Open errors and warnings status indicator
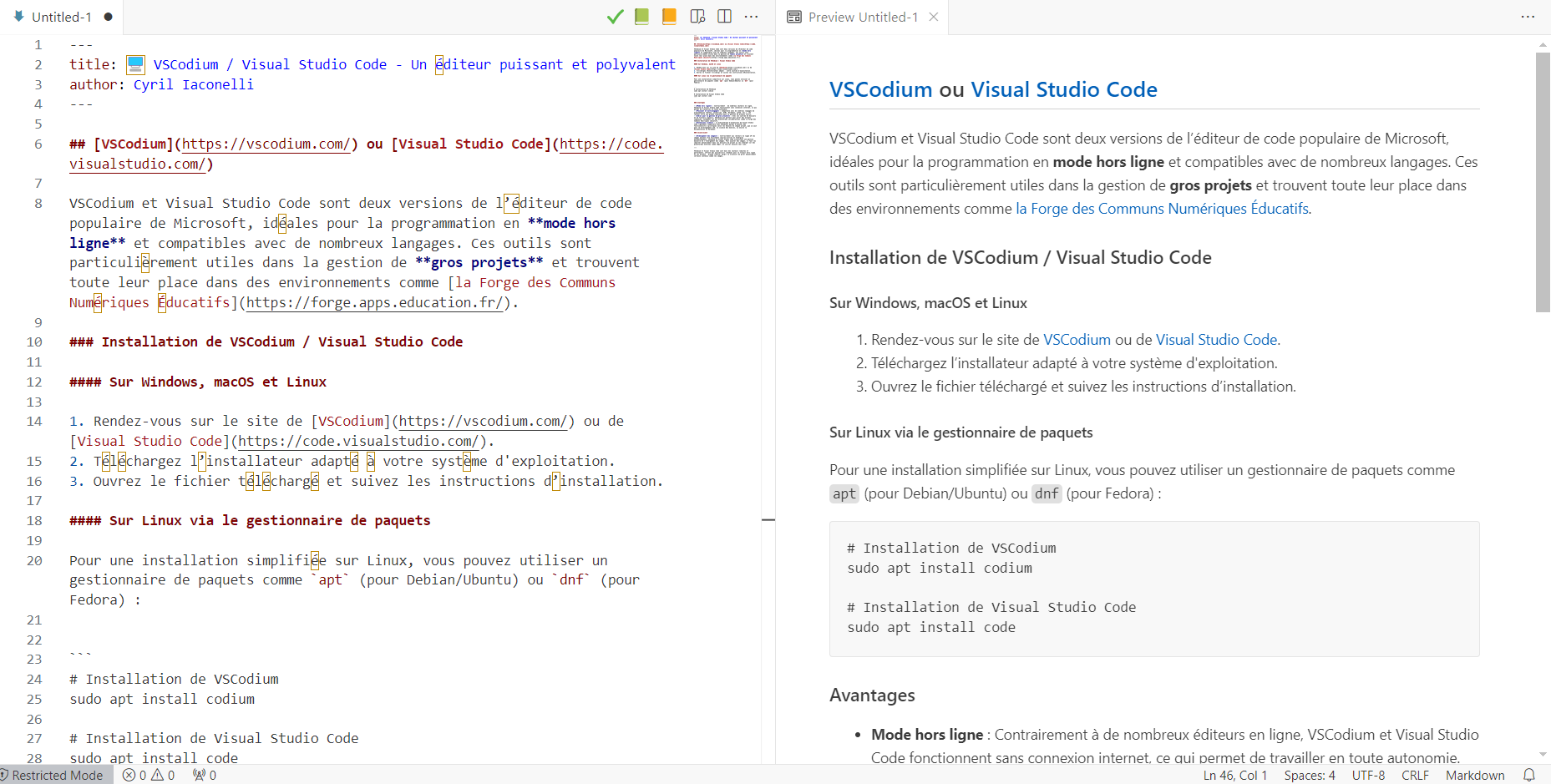Image resolution: width=1551 pixels, height=784 pixels. pos(149,775)
